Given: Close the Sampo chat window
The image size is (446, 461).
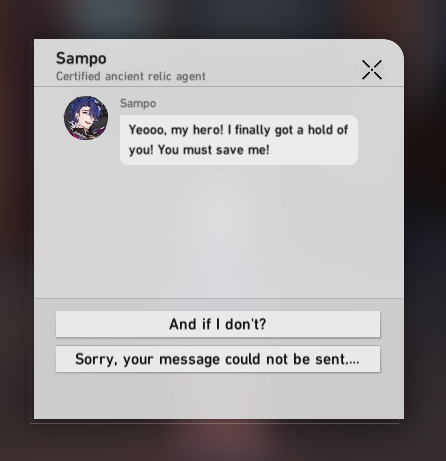Looking at the screenshot, I should click(372, 70).
